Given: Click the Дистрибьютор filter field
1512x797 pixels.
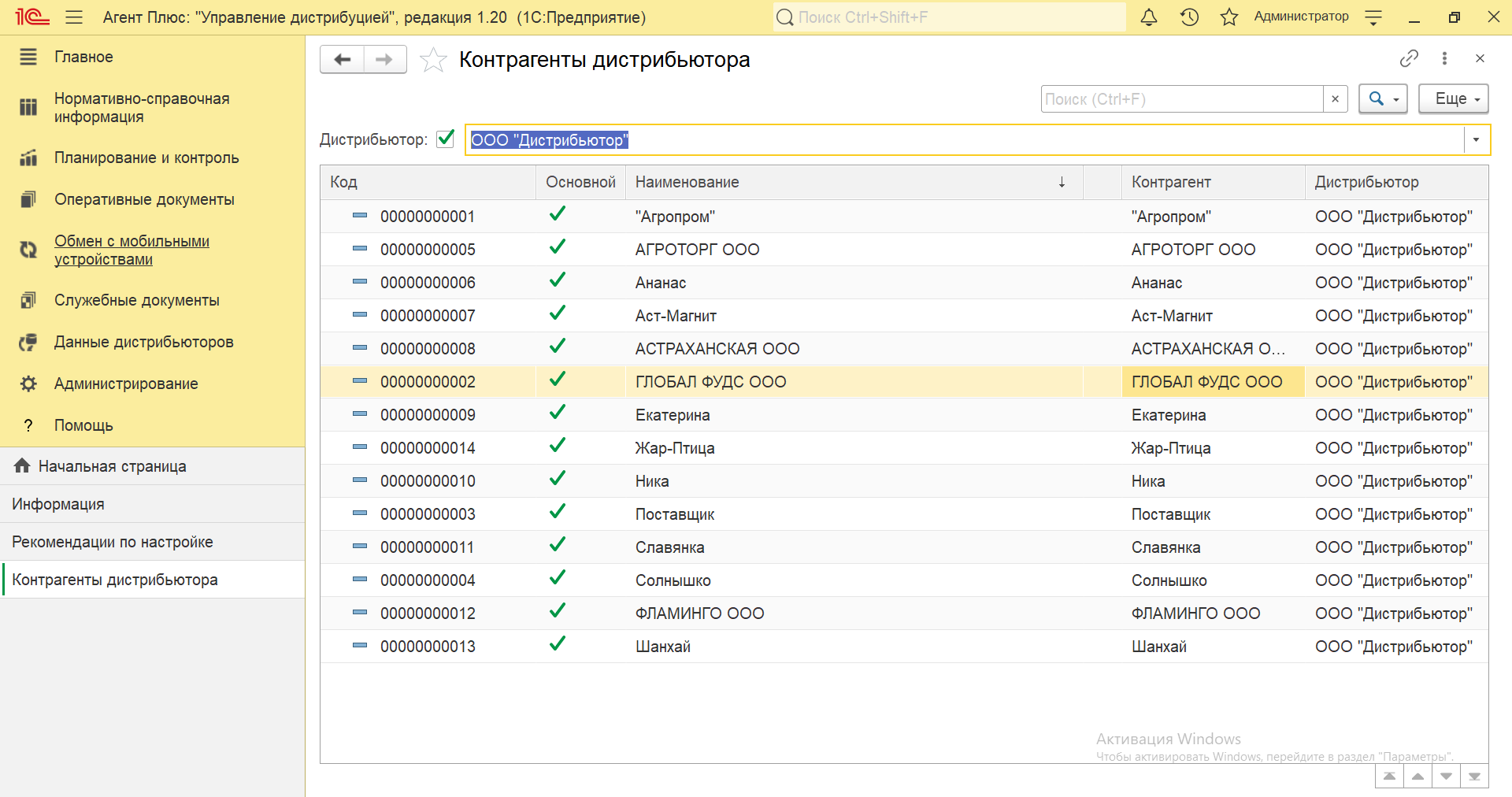Looking at the screenshot, I should (x=965, y=140).
